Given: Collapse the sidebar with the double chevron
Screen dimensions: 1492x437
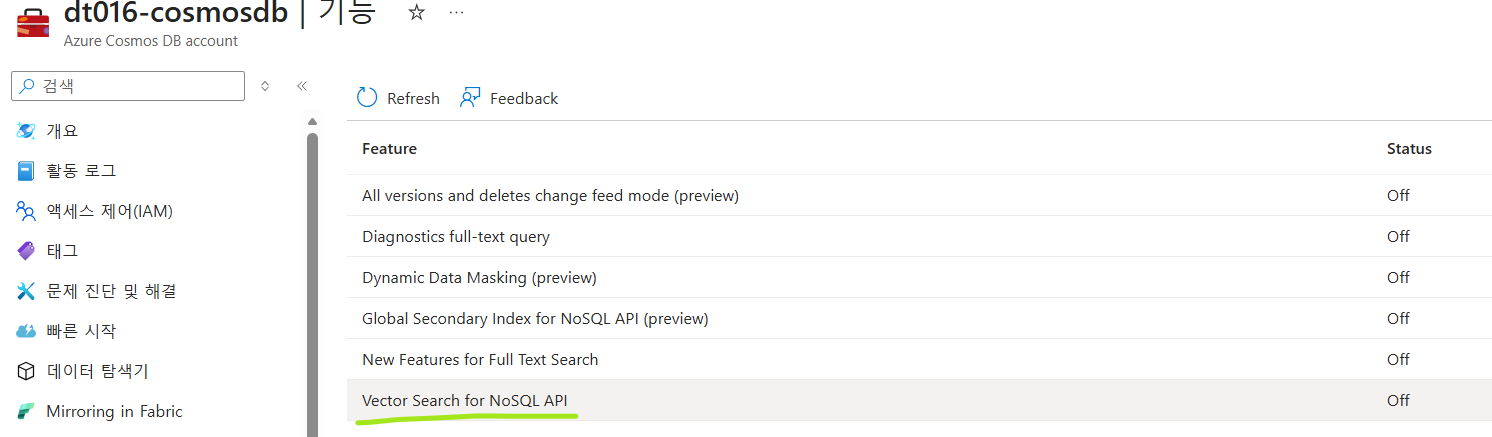Looking at the screenshot, I should pyautogui.click(x=302, y=86).
